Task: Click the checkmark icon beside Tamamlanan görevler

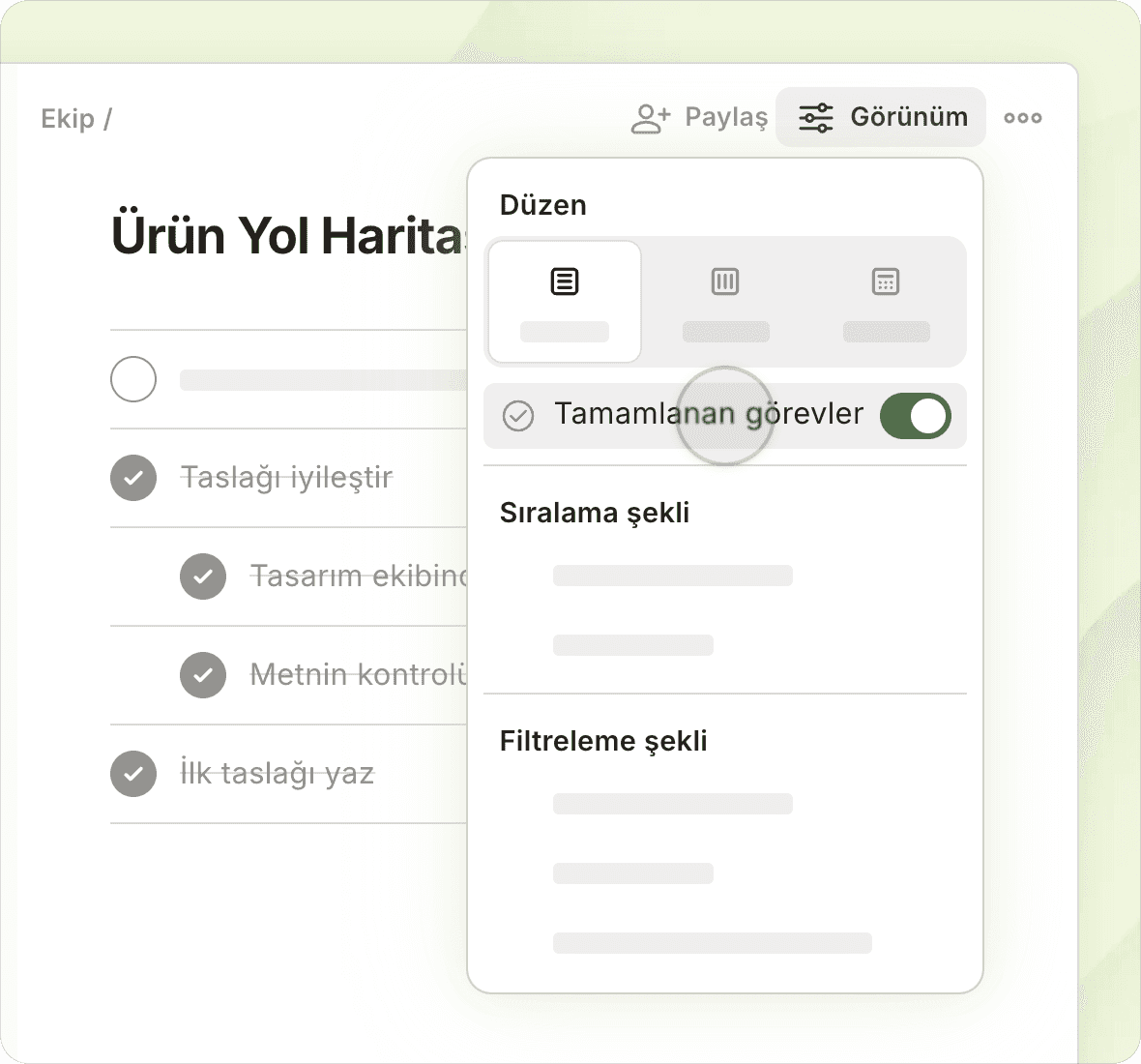Action: (518, 416)
